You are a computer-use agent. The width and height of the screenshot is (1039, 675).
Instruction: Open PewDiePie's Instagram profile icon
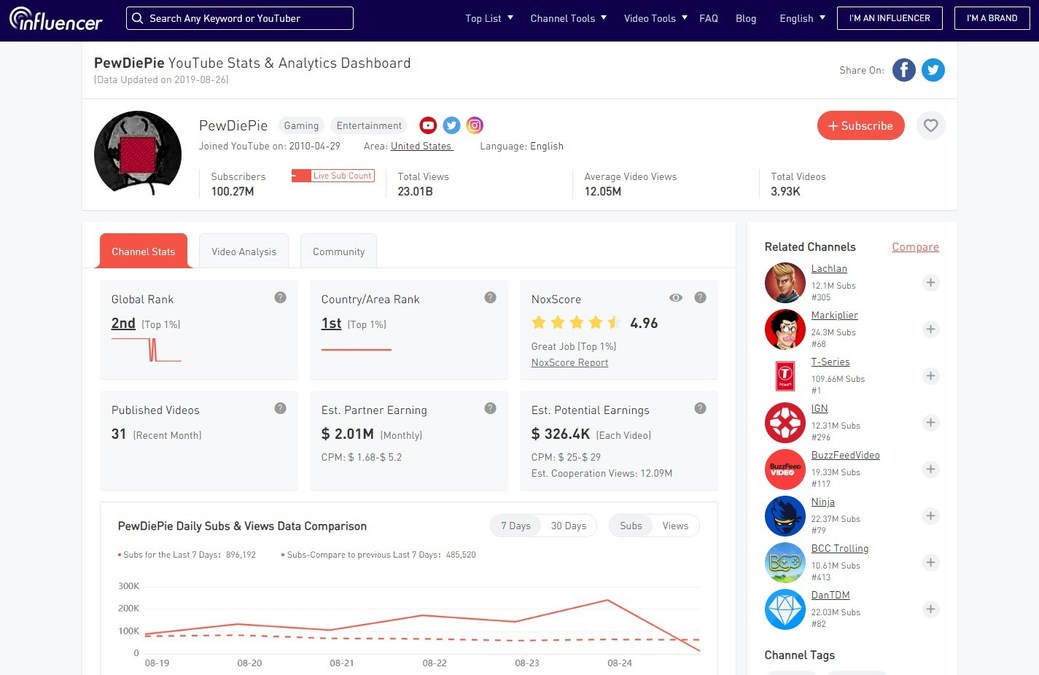click(475, 125)
